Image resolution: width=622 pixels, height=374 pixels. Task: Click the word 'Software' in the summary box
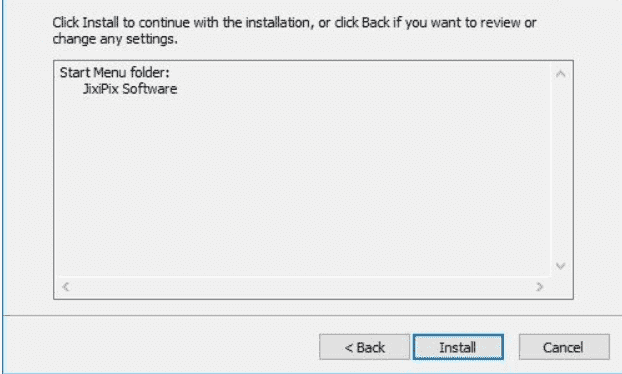150,89
